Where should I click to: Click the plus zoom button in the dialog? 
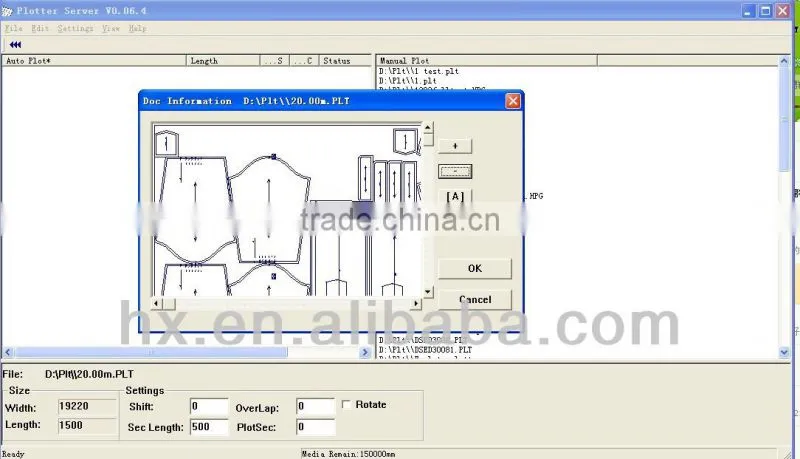tap(455, 146)
